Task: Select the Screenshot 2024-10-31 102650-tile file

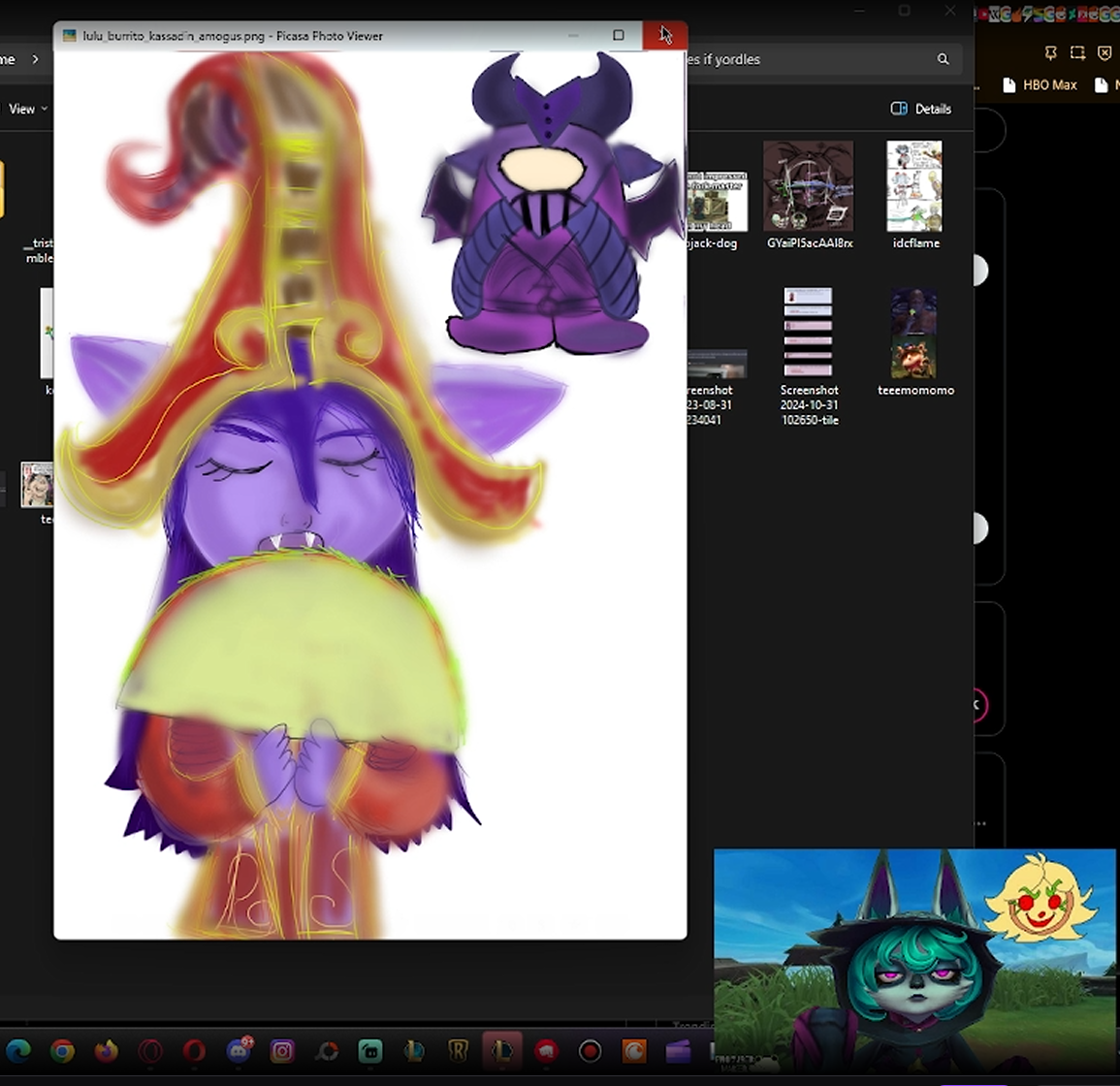Action: (810, 357)
